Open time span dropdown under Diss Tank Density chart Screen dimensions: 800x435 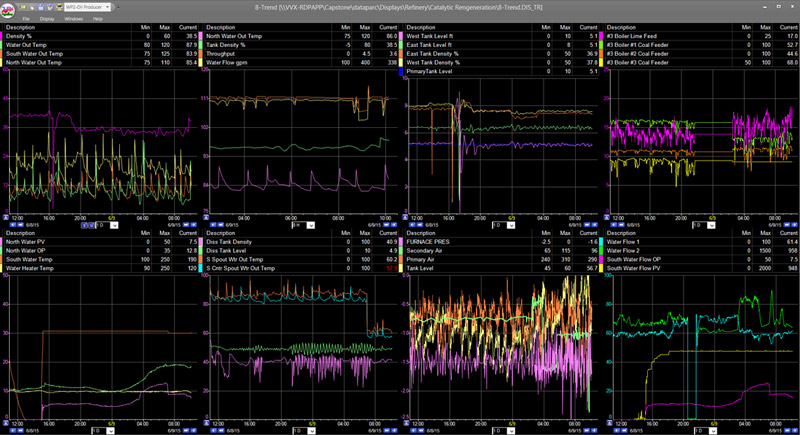pos(311,430)
